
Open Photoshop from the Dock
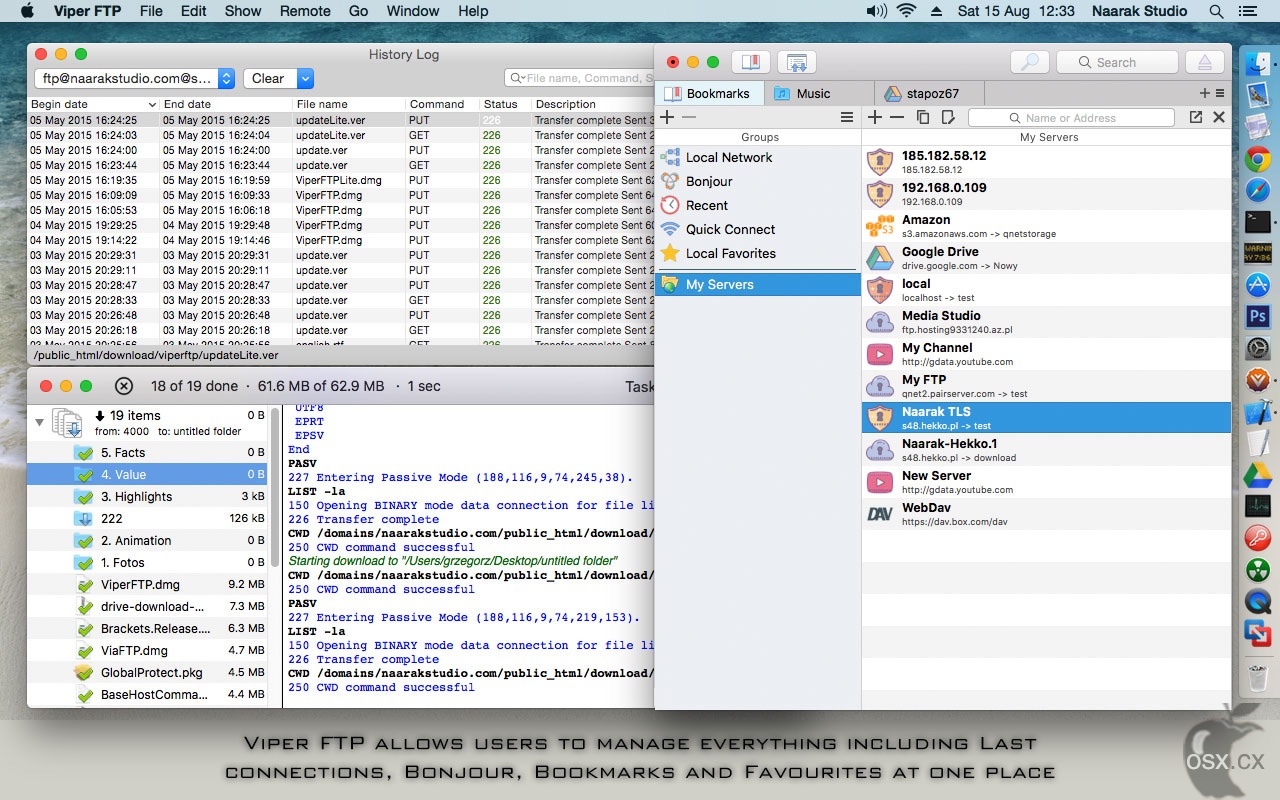[1258, 317]
